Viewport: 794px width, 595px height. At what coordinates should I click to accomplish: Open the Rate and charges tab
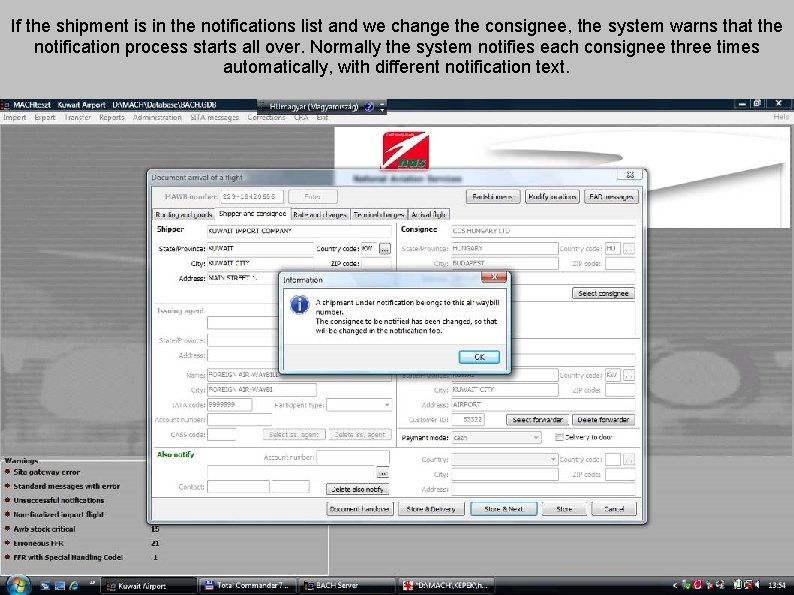[320, 215]
